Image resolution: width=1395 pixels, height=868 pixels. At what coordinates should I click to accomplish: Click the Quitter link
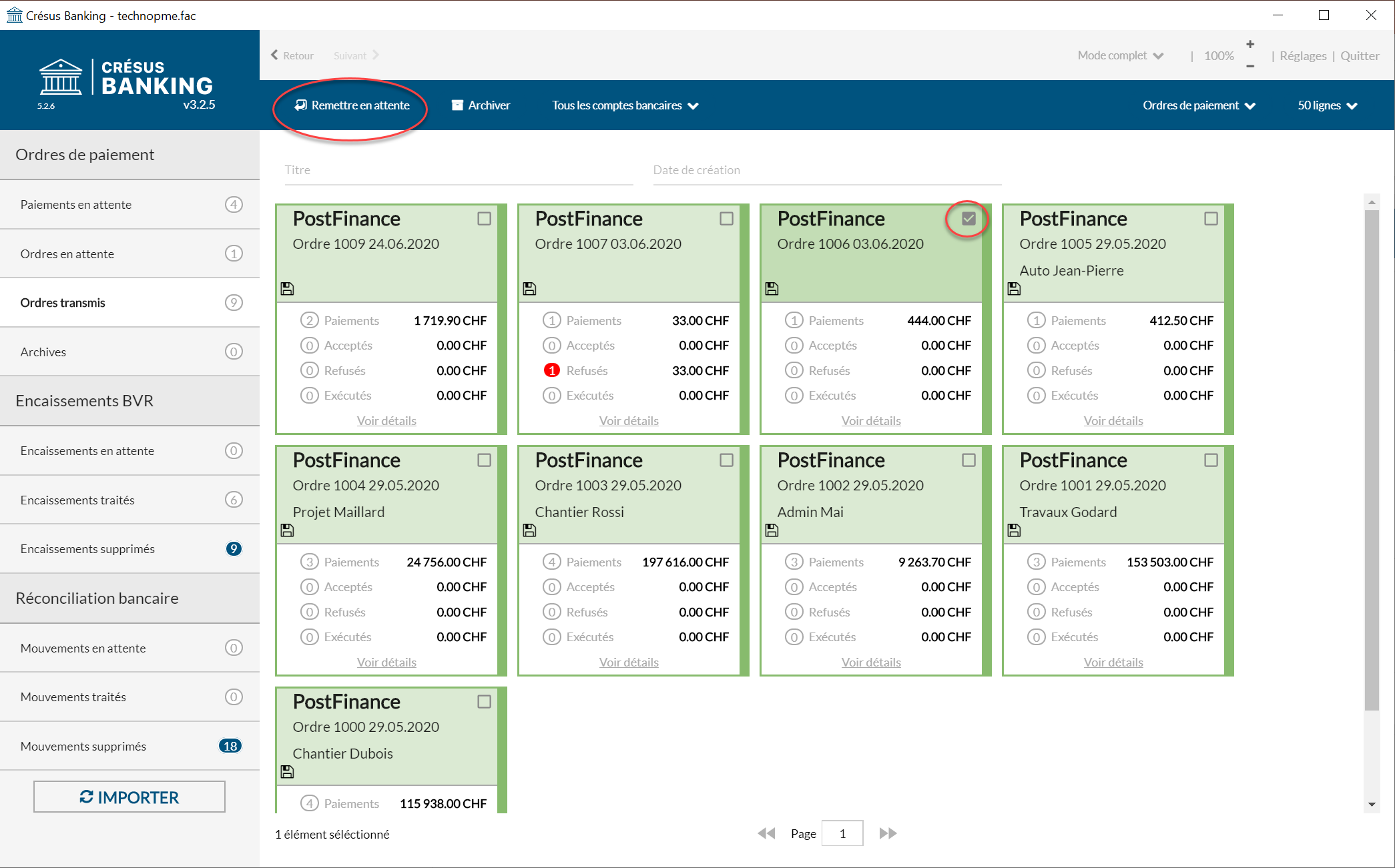coord(1360,55)
